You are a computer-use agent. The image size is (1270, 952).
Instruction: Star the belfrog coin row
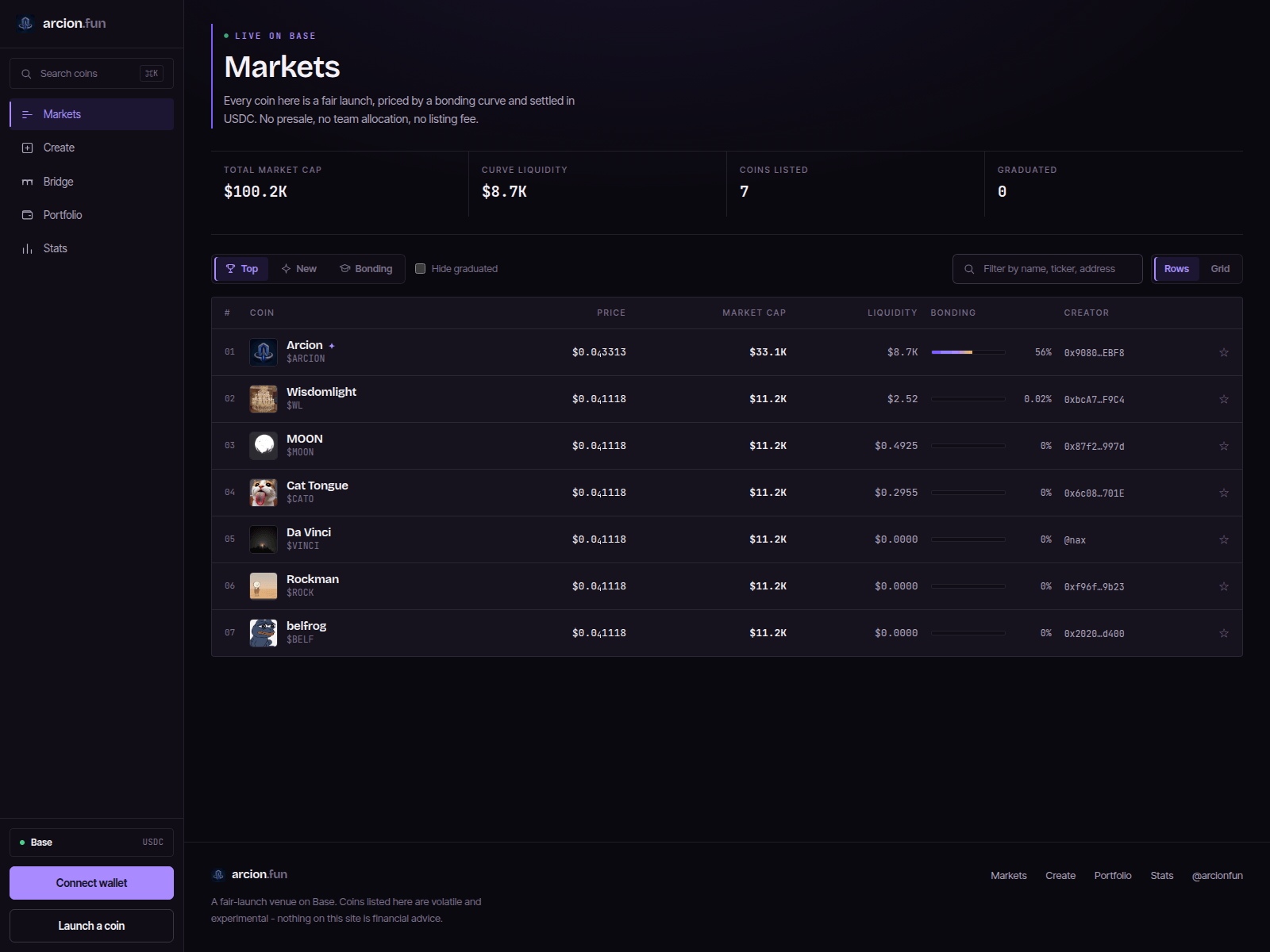(1224, 633)
